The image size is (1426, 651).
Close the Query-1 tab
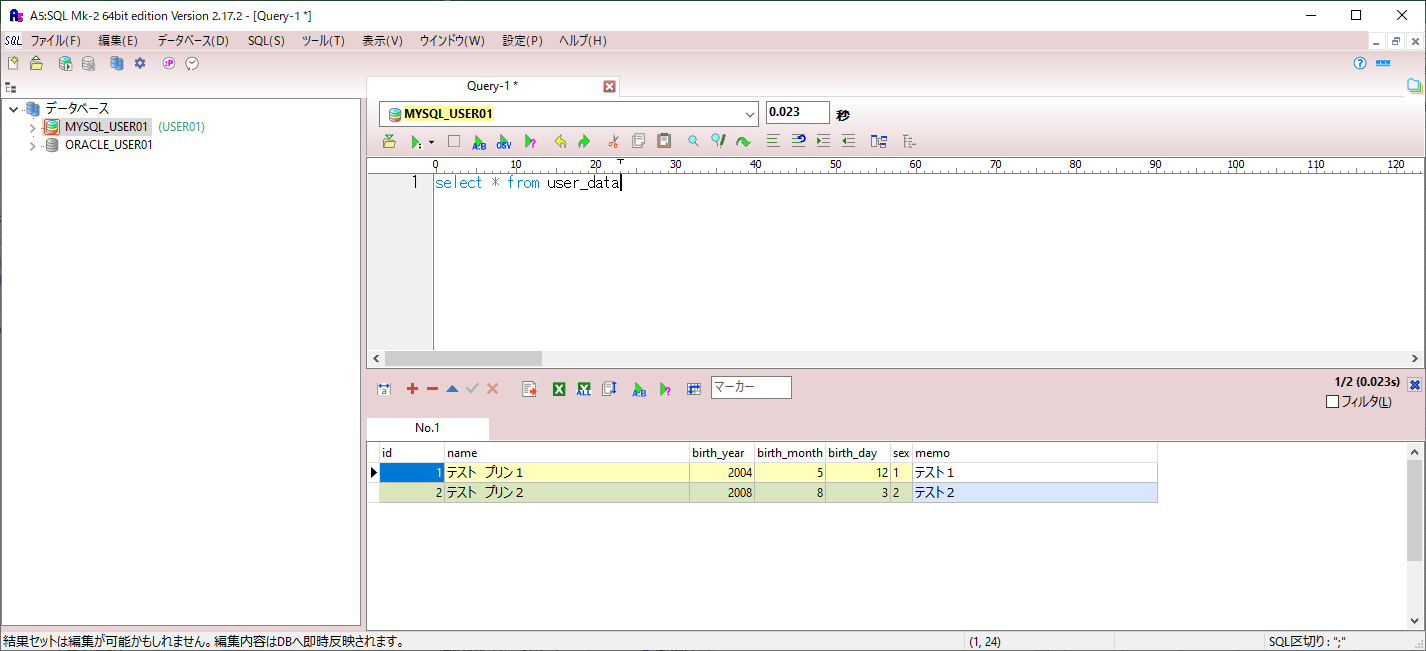[609, 87]
